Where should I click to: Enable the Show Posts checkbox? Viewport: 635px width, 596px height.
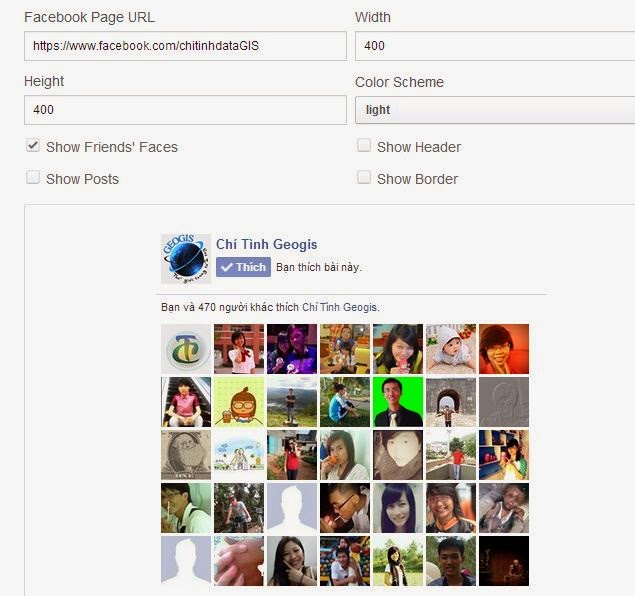(33, 177)
